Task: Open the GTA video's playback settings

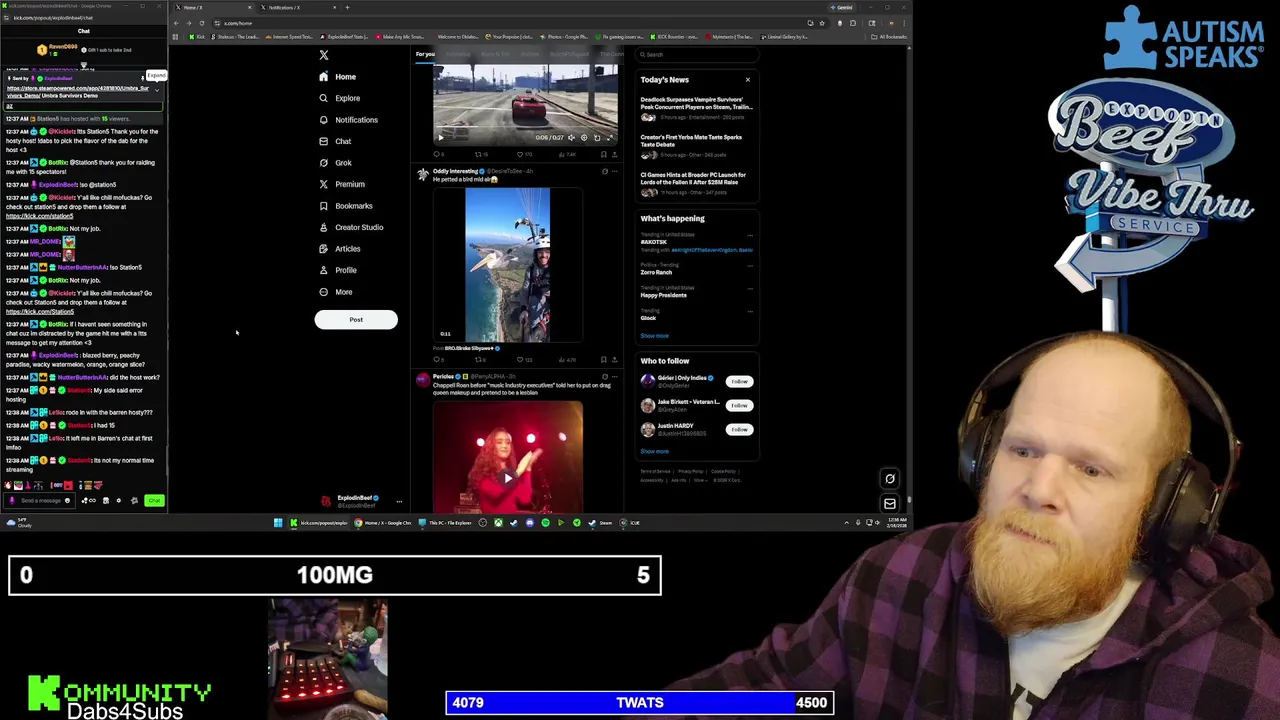Action: tap(584, 138)
